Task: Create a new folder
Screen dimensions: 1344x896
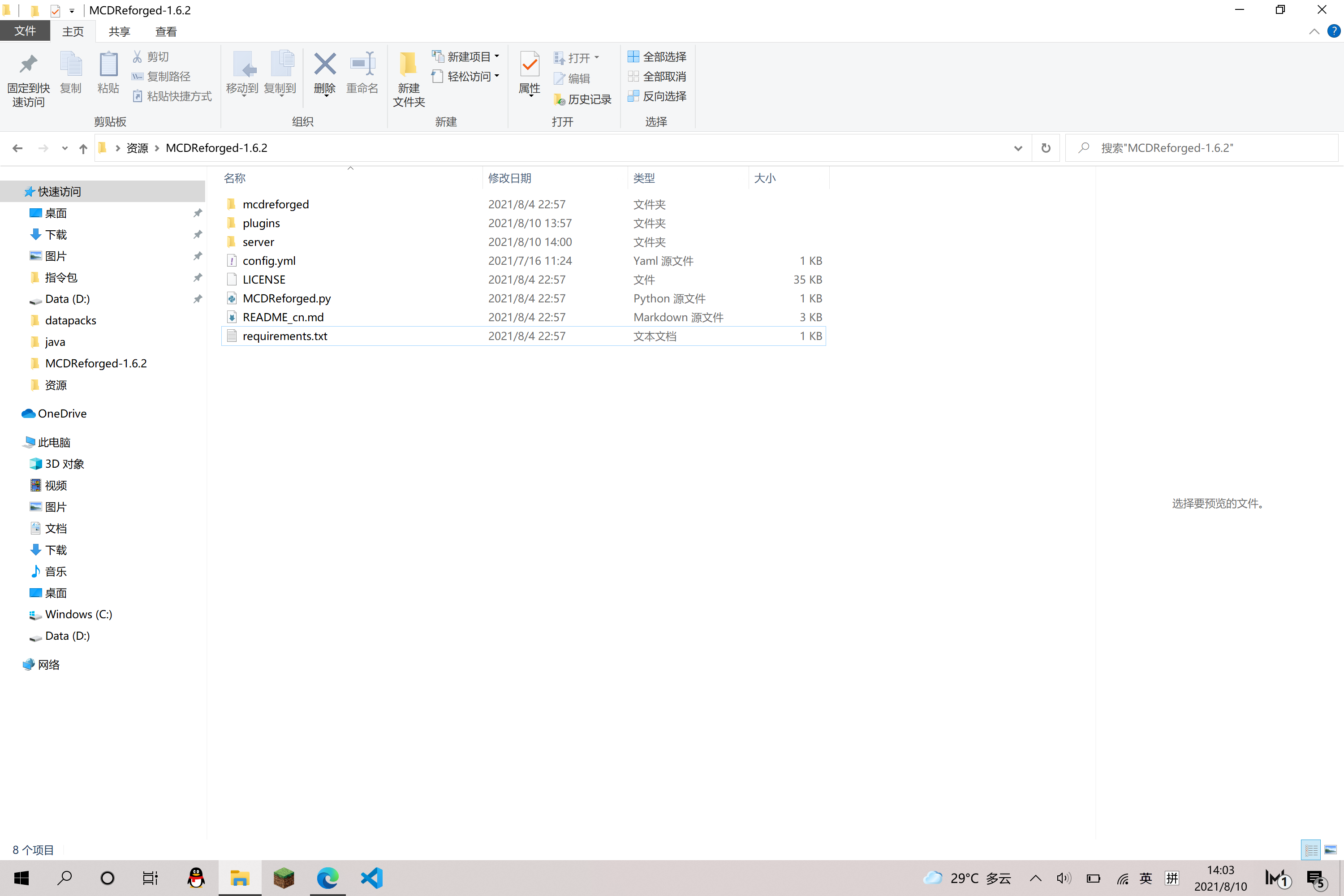Action: coord(409,79)
